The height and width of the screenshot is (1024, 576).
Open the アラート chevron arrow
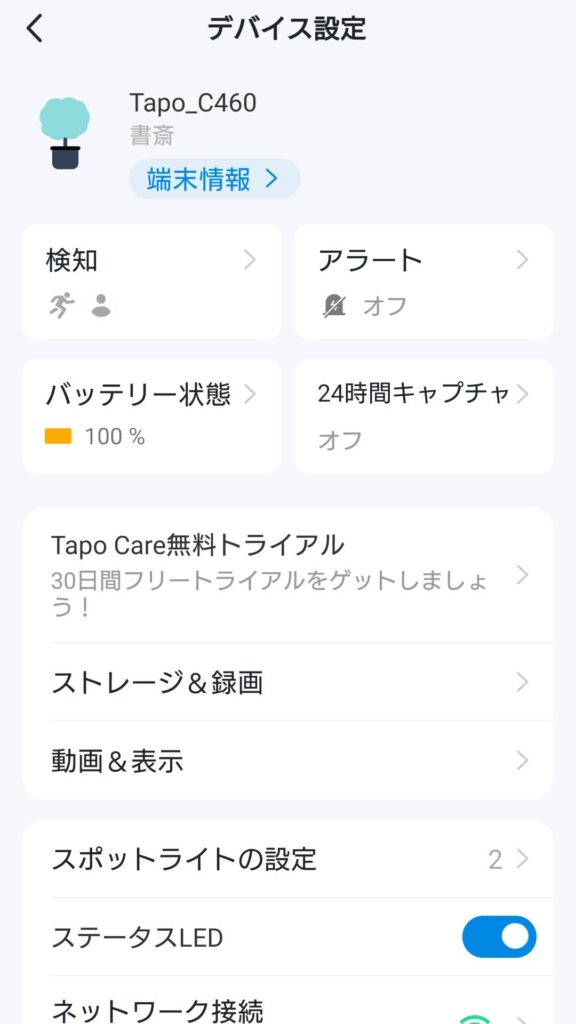(x=522, y=261)
